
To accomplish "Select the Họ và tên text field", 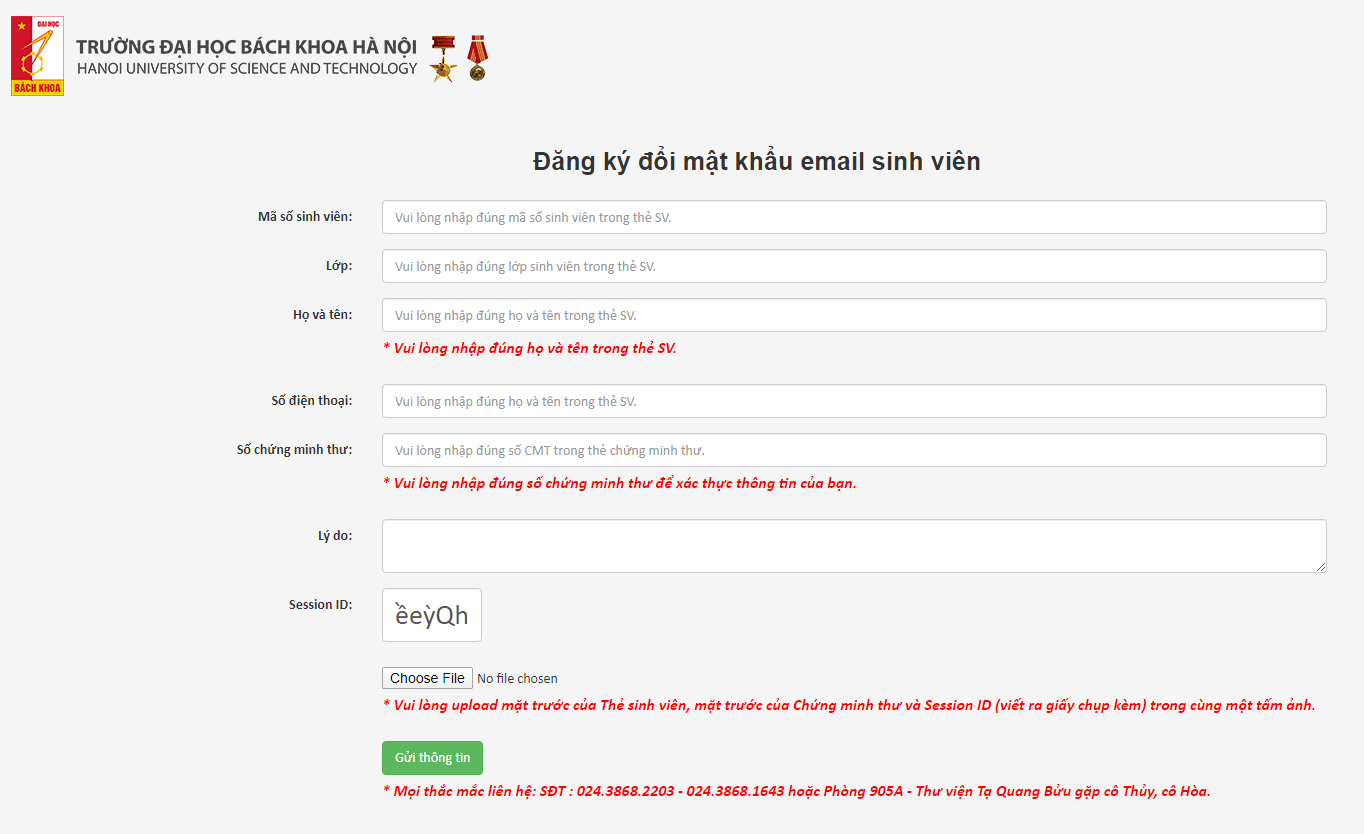I will tap(853, 315).
